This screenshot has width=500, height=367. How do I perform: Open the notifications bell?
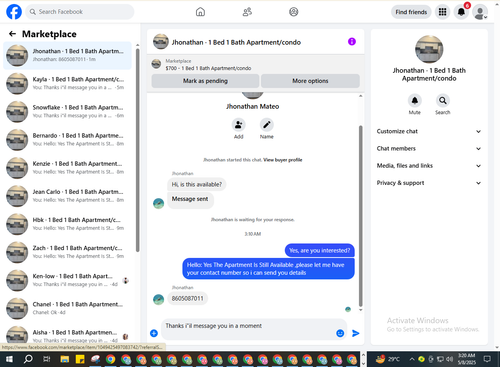(461, 12)
